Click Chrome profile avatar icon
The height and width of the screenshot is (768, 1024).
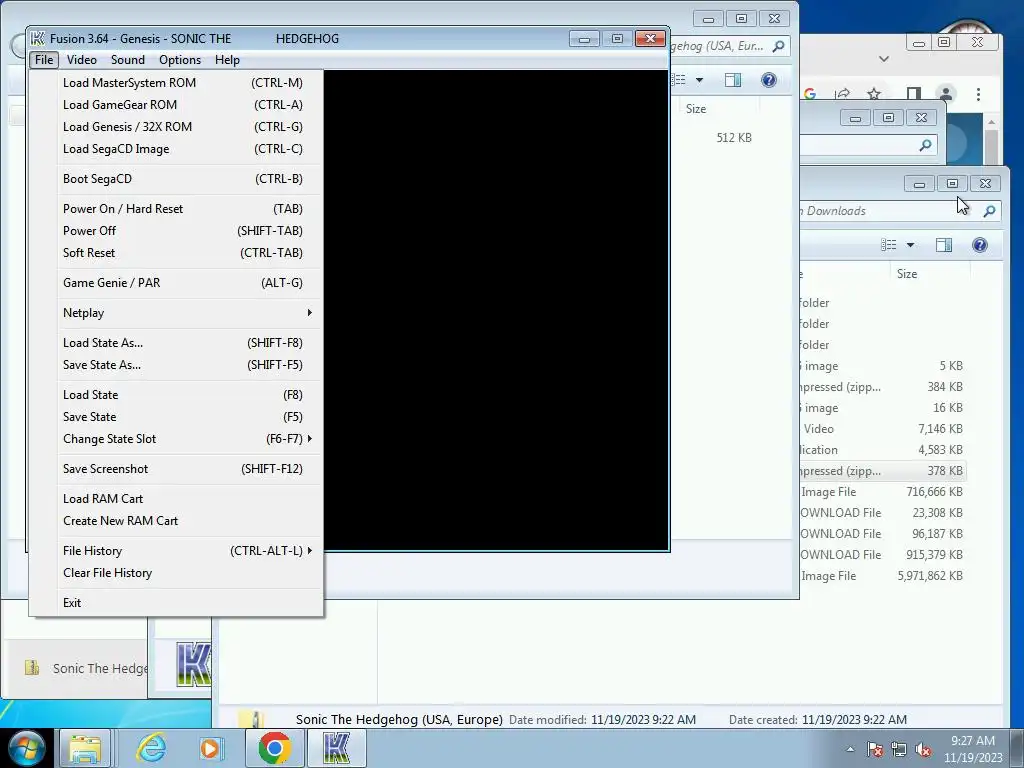pyautogui.click(x=945, y=94)
